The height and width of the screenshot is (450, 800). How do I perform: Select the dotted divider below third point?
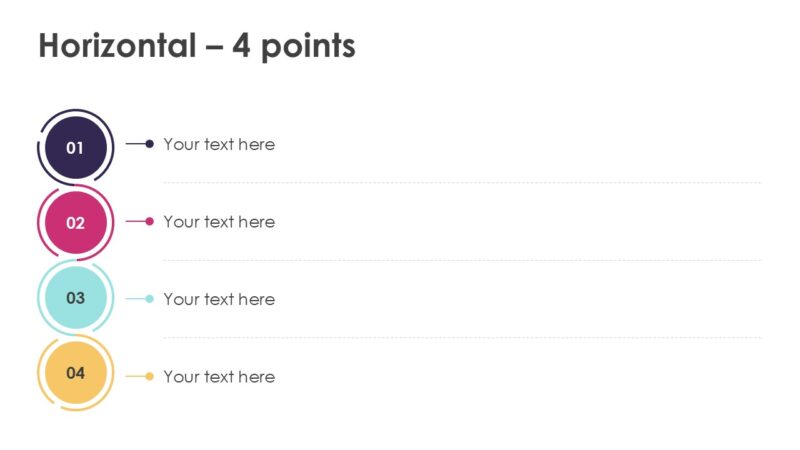(462, 338)
